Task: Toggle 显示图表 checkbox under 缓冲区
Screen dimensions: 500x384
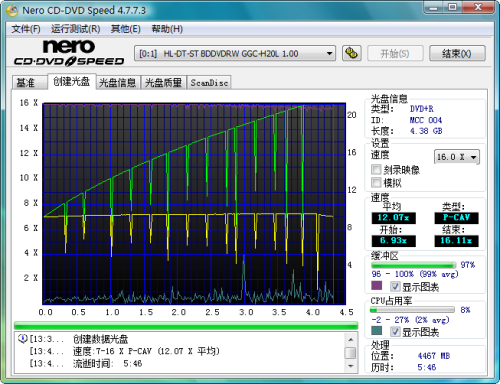Action: pos(395,286)
